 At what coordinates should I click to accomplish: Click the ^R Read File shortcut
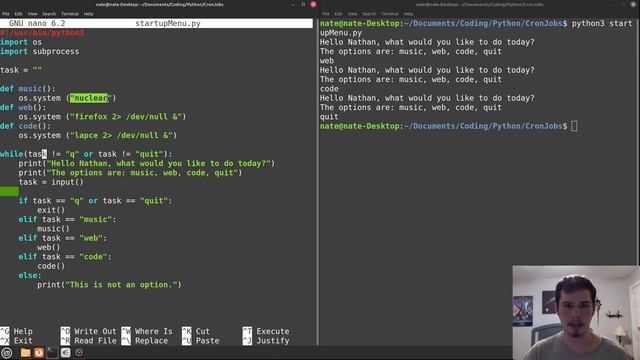(x=89, y=340)
